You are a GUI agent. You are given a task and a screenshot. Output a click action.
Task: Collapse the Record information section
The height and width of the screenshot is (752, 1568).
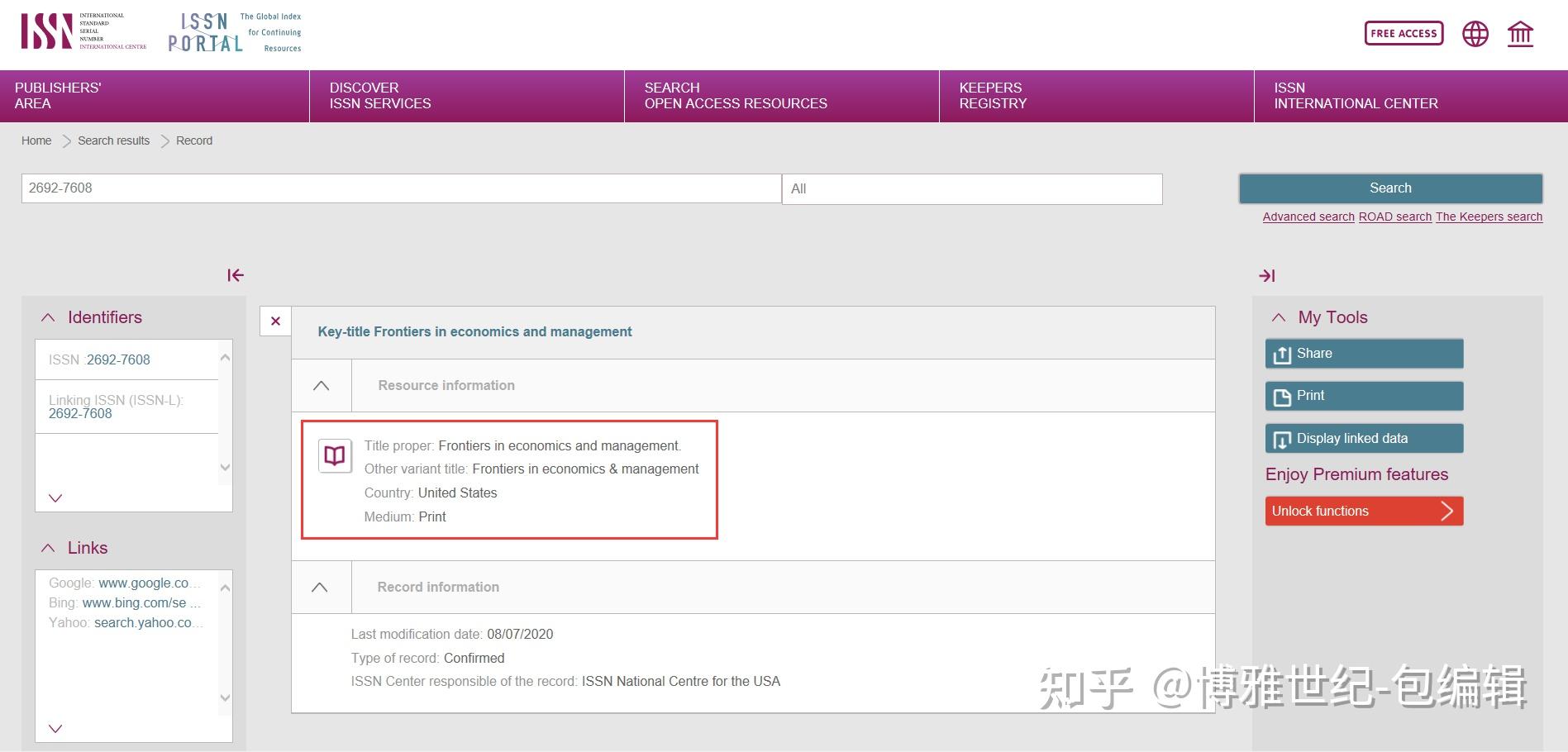point(321,586)
